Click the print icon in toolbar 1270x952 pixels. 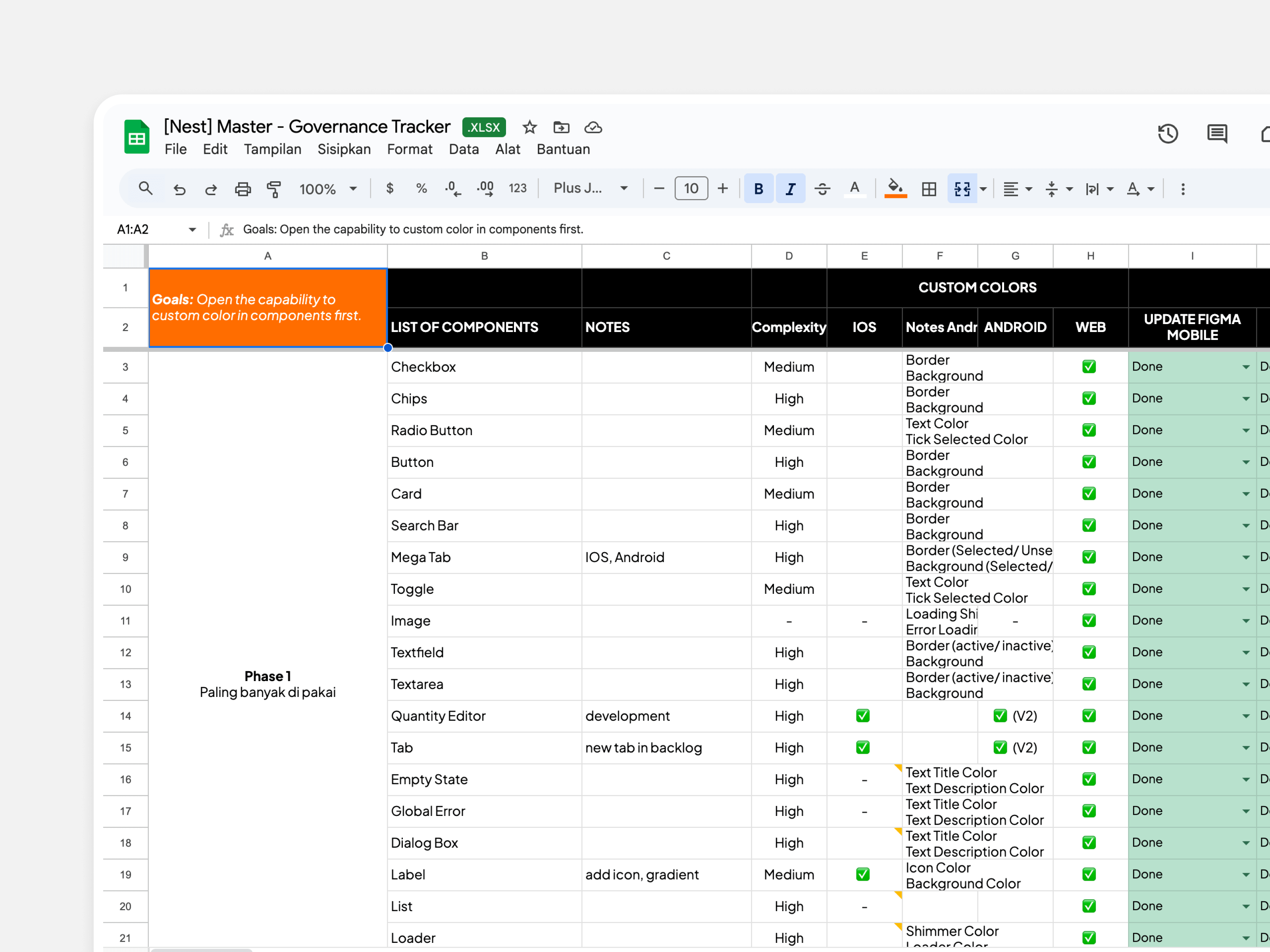(243, 189)
